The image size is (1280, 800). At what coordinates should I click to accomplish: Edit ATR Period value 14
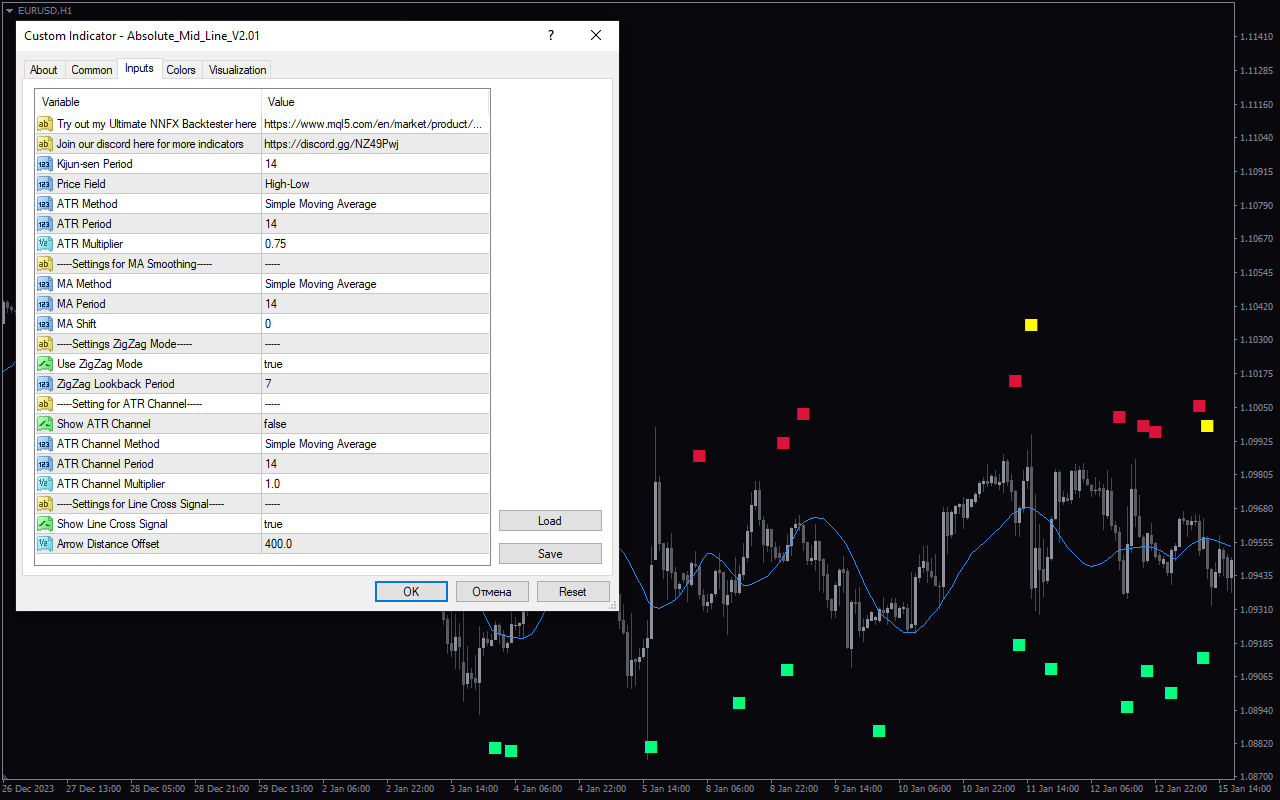375,224
